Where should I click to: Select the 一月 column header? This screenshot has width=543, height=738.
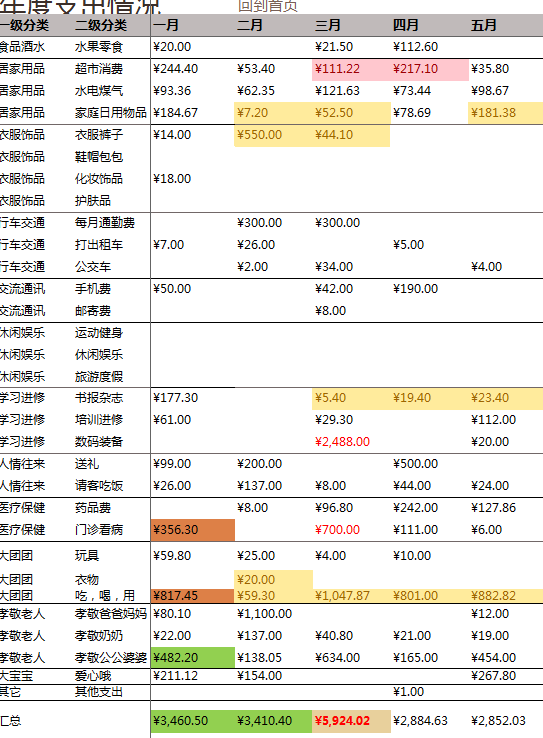point(166,25)
